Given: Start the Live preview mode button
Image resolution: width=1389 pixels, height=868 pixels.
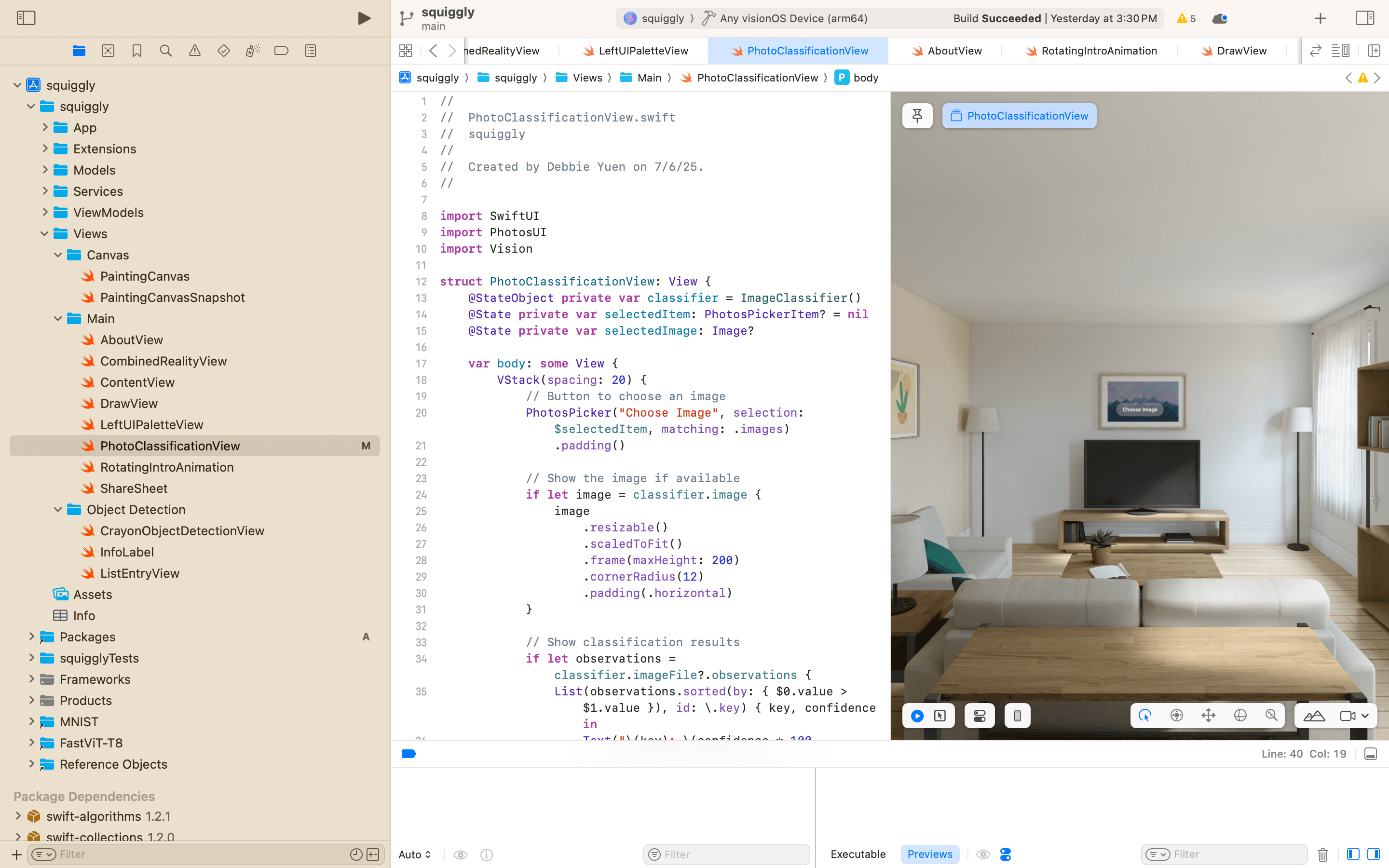Looking at the screenshot, I should (917, 716).
